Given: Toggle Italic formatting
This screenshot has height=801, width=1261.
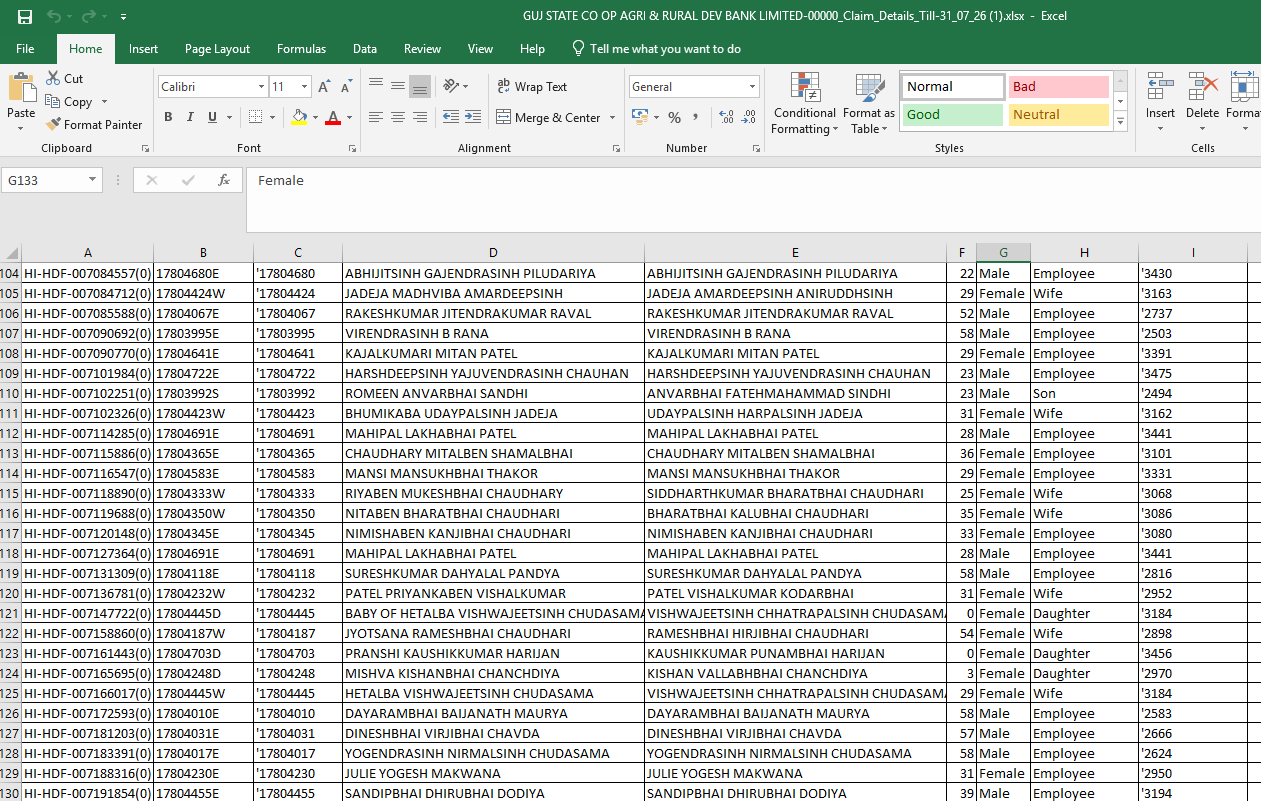Looking at the screenshot, I should click(190, 117).
